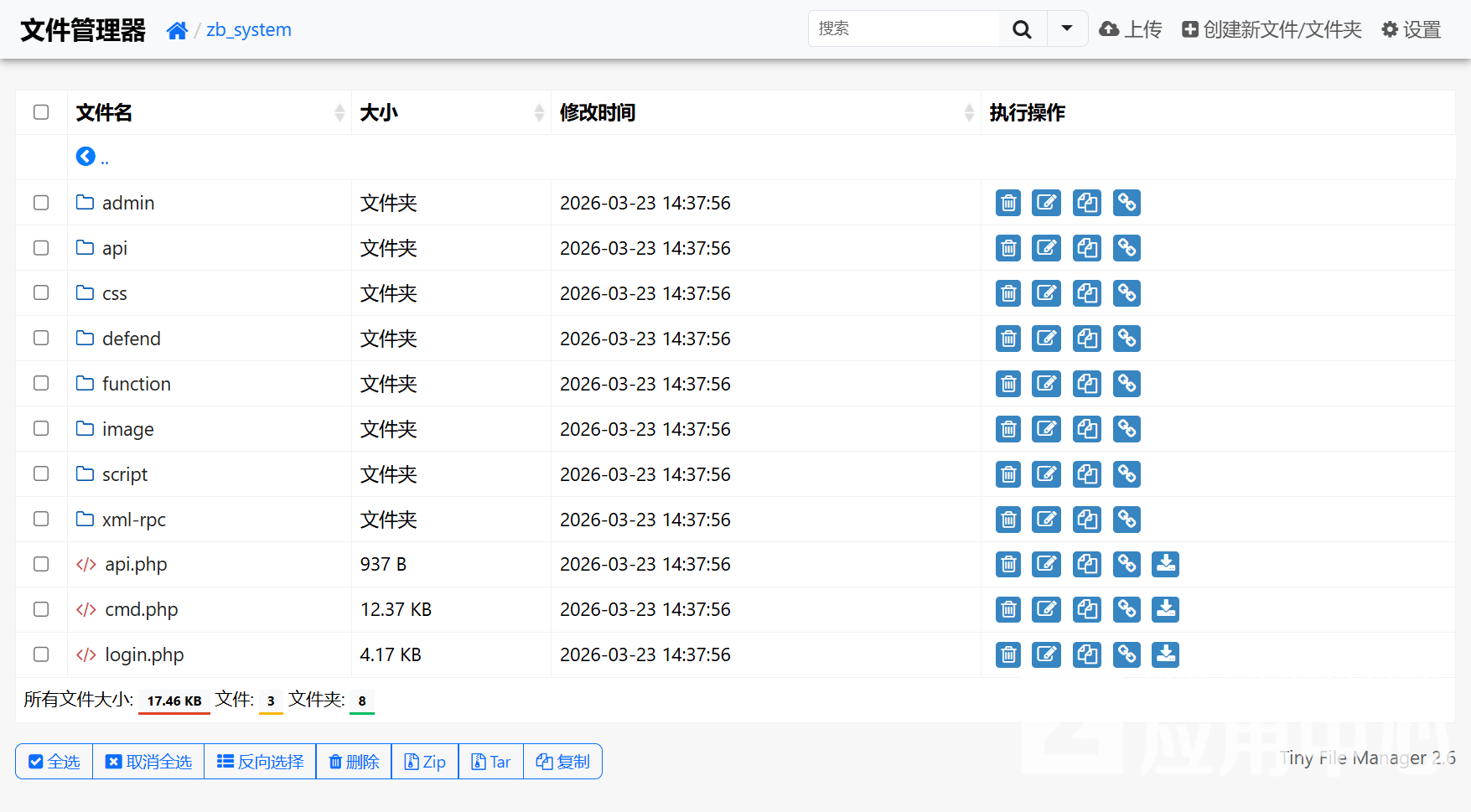Expand the advanced search dropdown arrow

click(x=1067, y=28)
